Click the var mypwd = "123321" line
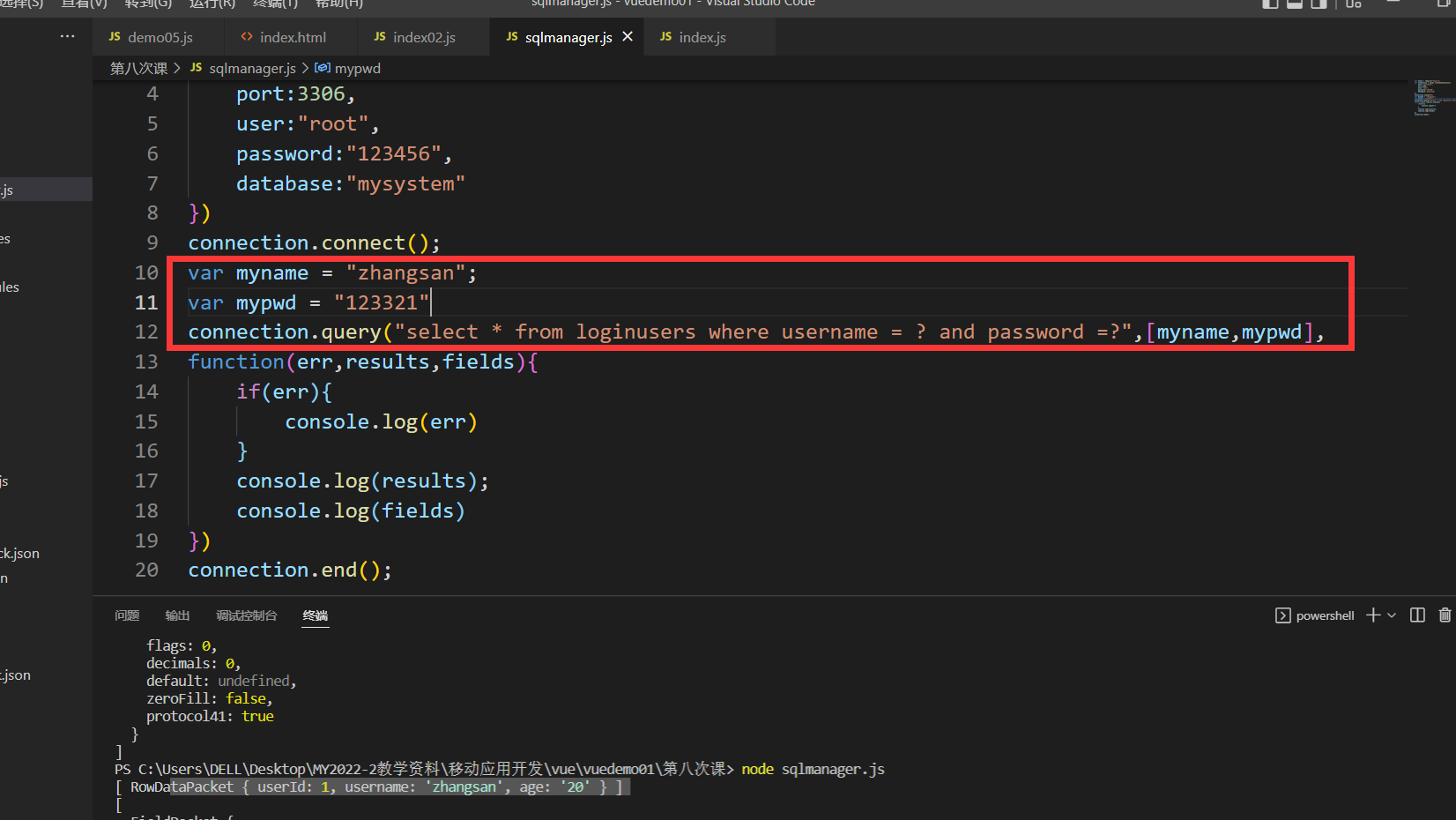1456x820 pixels. click(x=308, y=302)
